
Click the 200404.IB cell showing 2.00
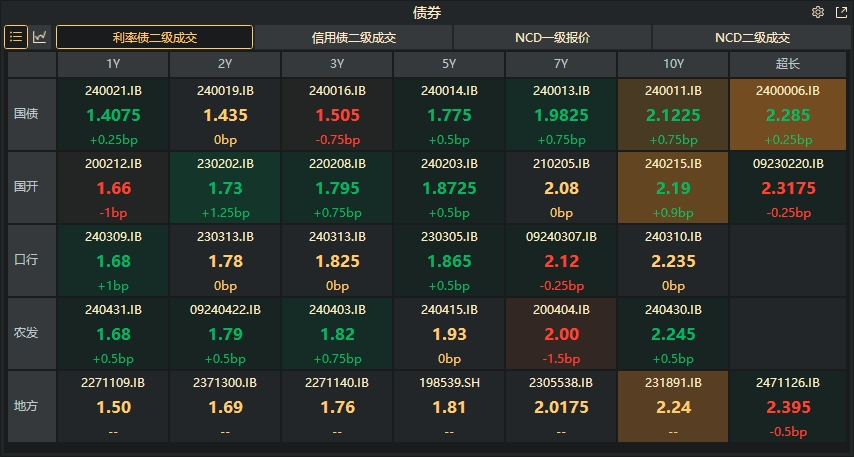561,332
